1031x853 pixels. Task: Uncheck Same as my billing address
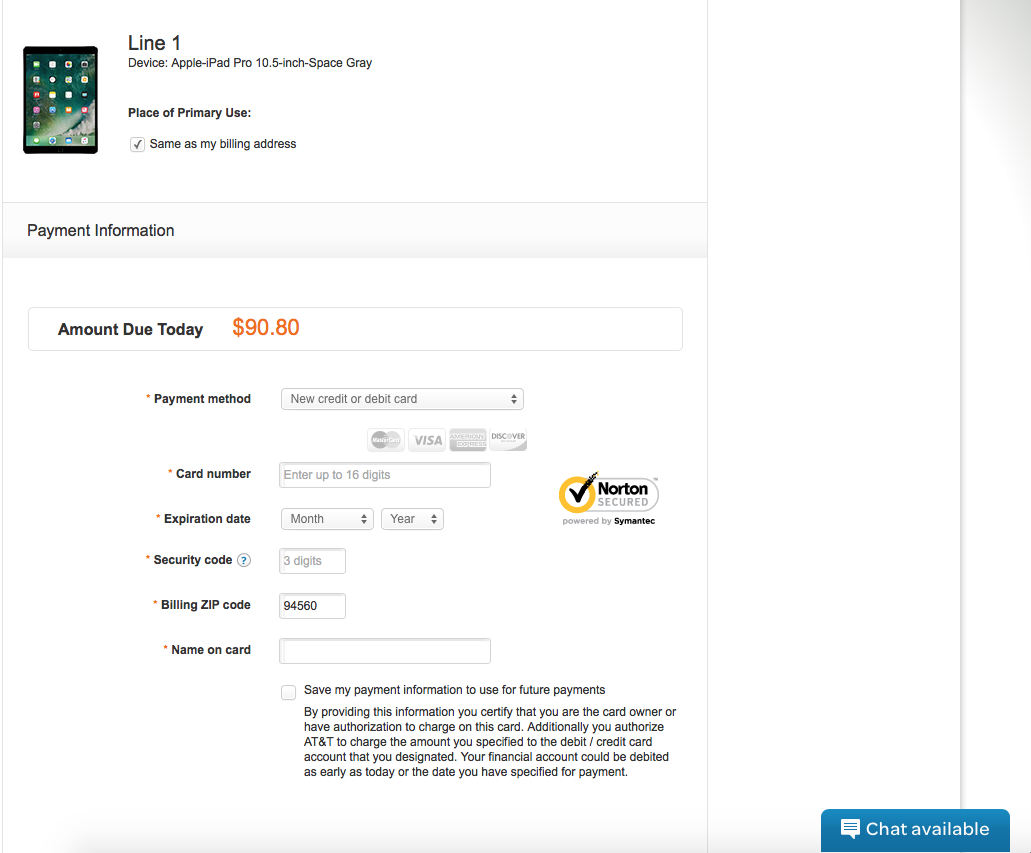point(137,145)
